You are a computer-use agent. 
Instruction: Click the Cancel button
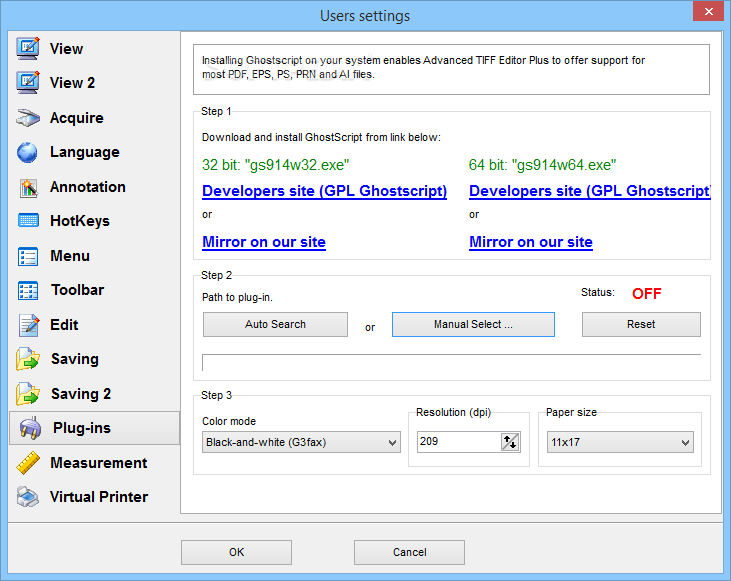(x=409, y=552)
